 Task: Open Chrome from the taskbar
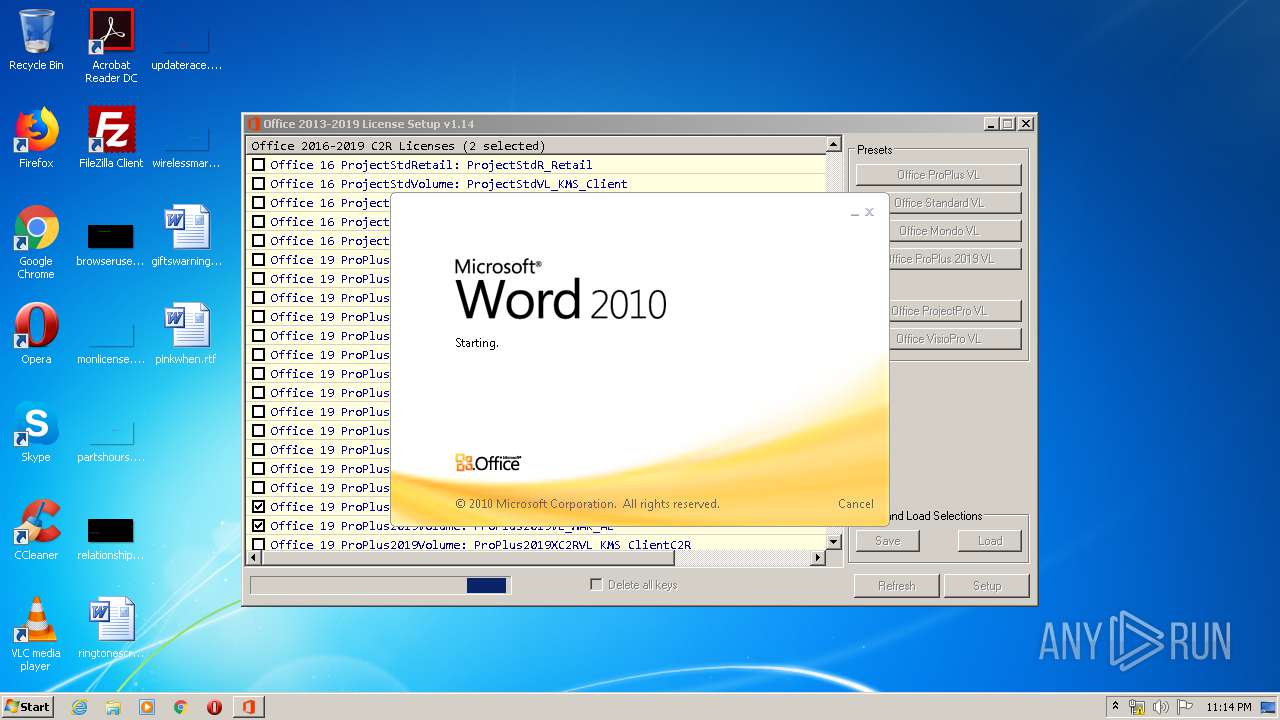point(181,707)
